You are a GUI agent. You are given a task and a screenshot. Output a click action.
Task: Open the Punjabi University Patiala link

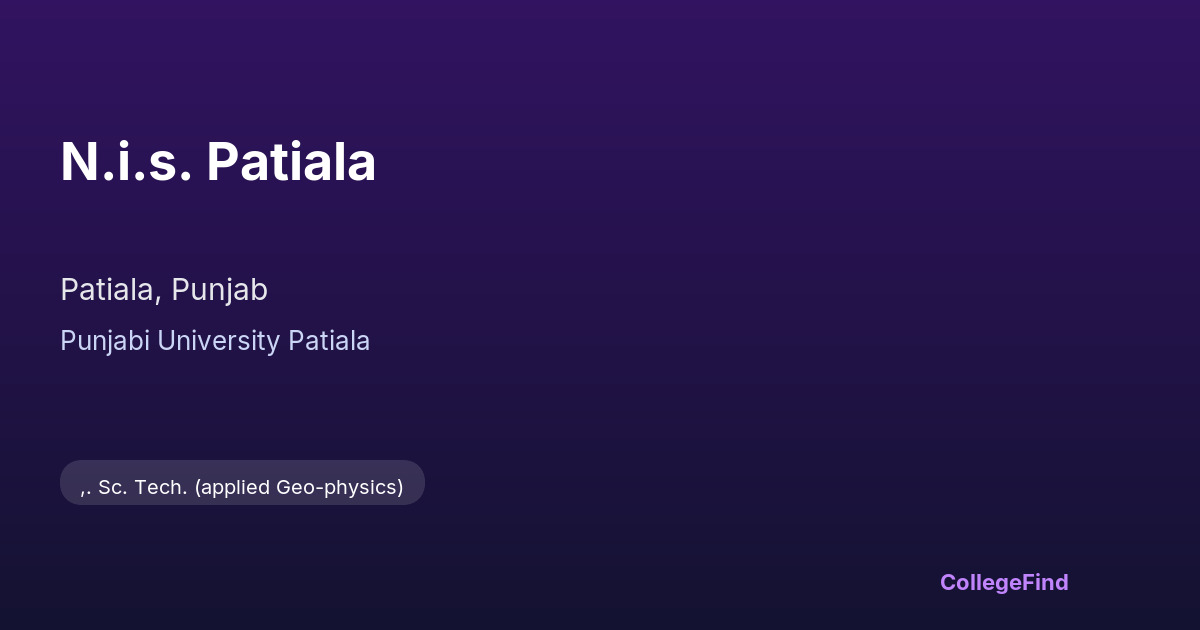(x=215, y=341)
